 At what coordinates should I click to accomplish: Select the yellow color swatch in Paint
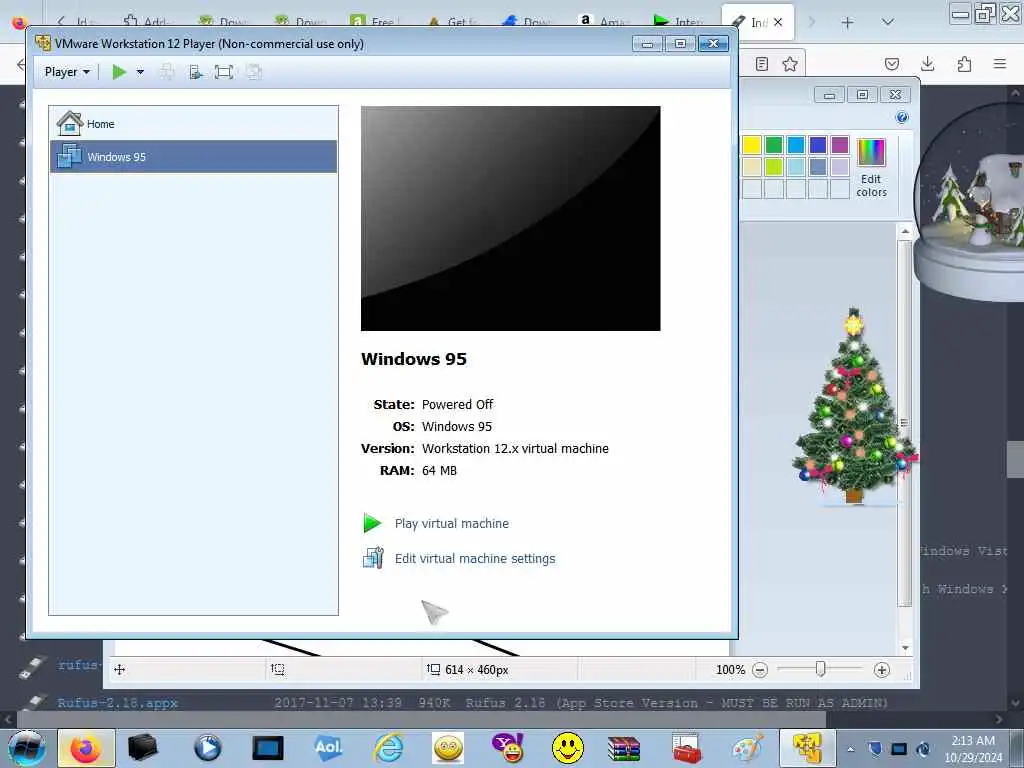(x=752, y=144)
